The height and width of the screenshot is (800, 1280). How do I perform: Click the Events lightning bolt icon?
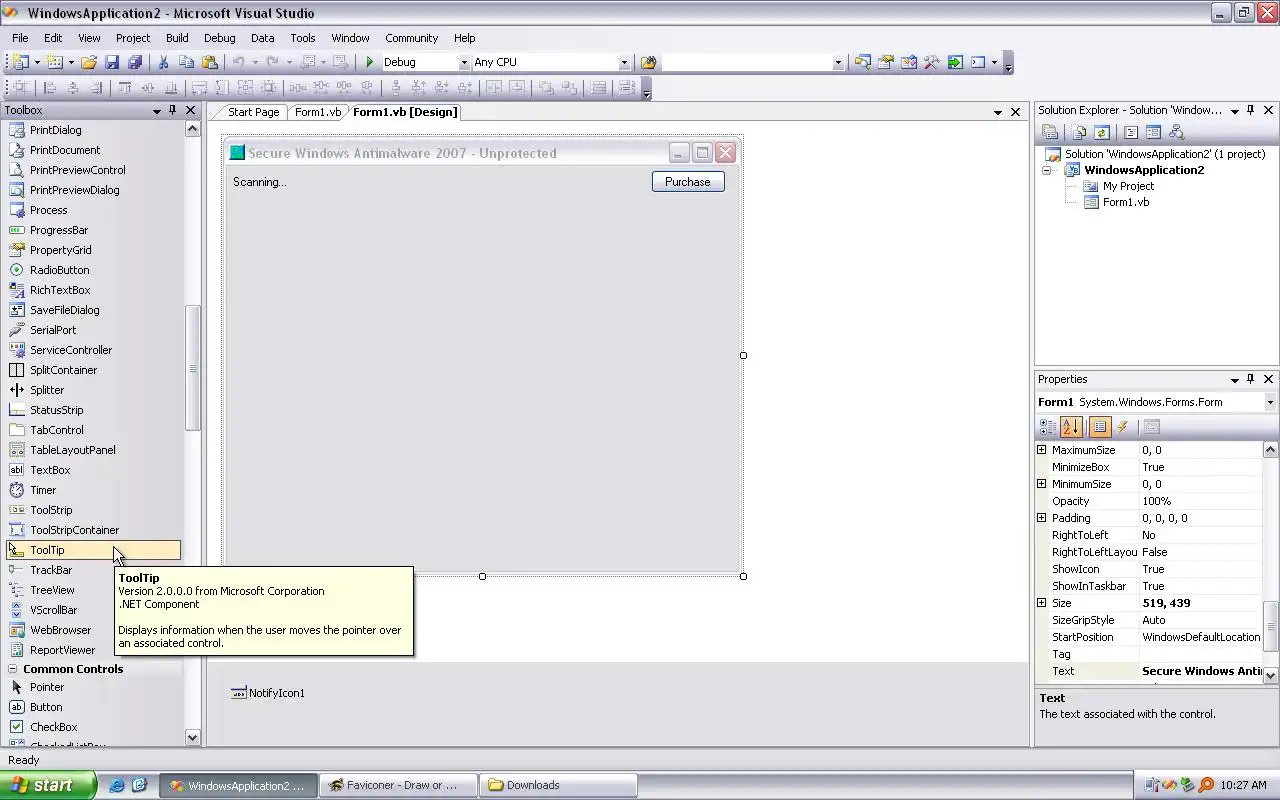click(1123, 427)
